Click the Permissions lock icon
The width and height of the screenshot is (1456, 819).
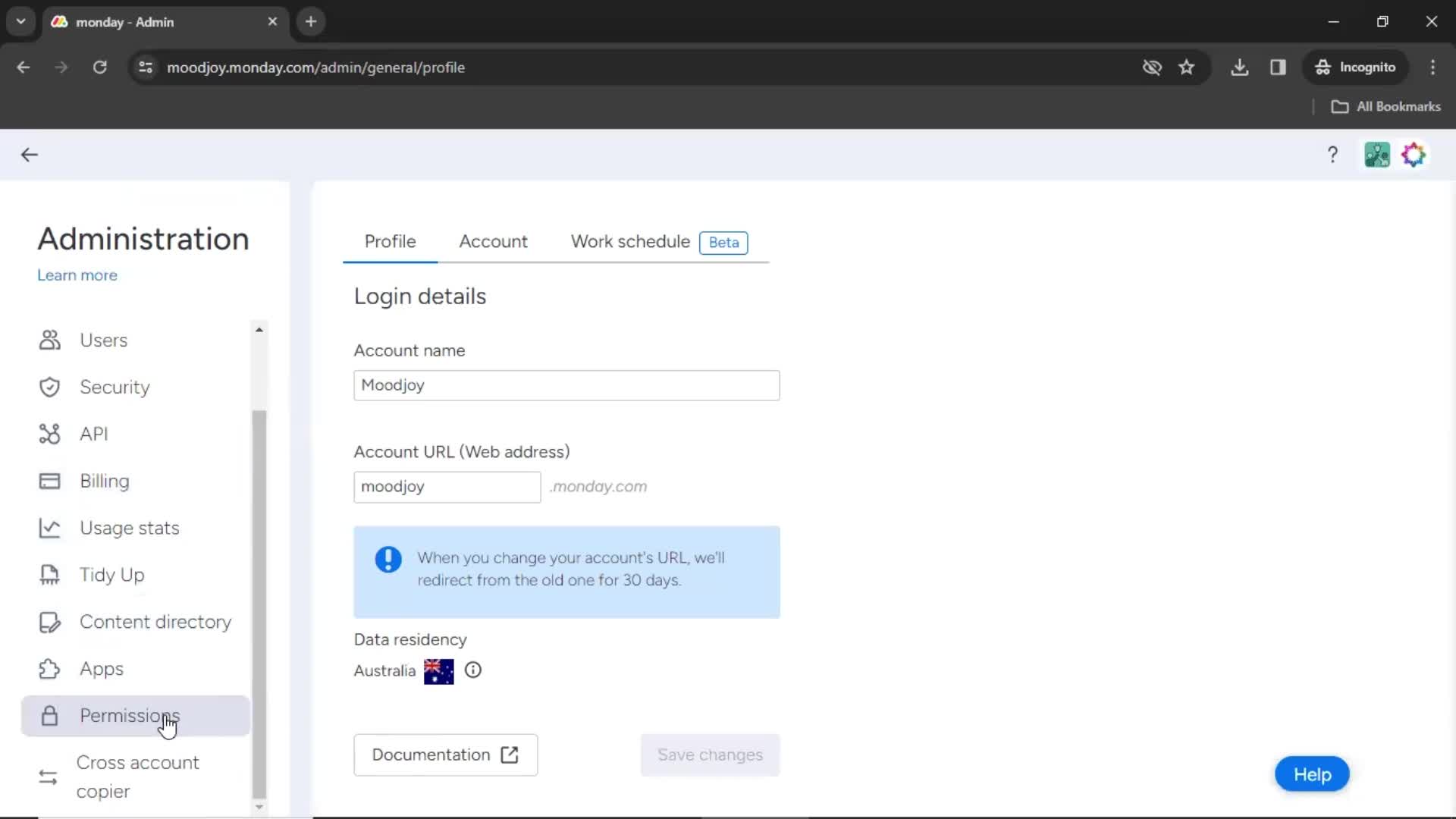(49, 716)
